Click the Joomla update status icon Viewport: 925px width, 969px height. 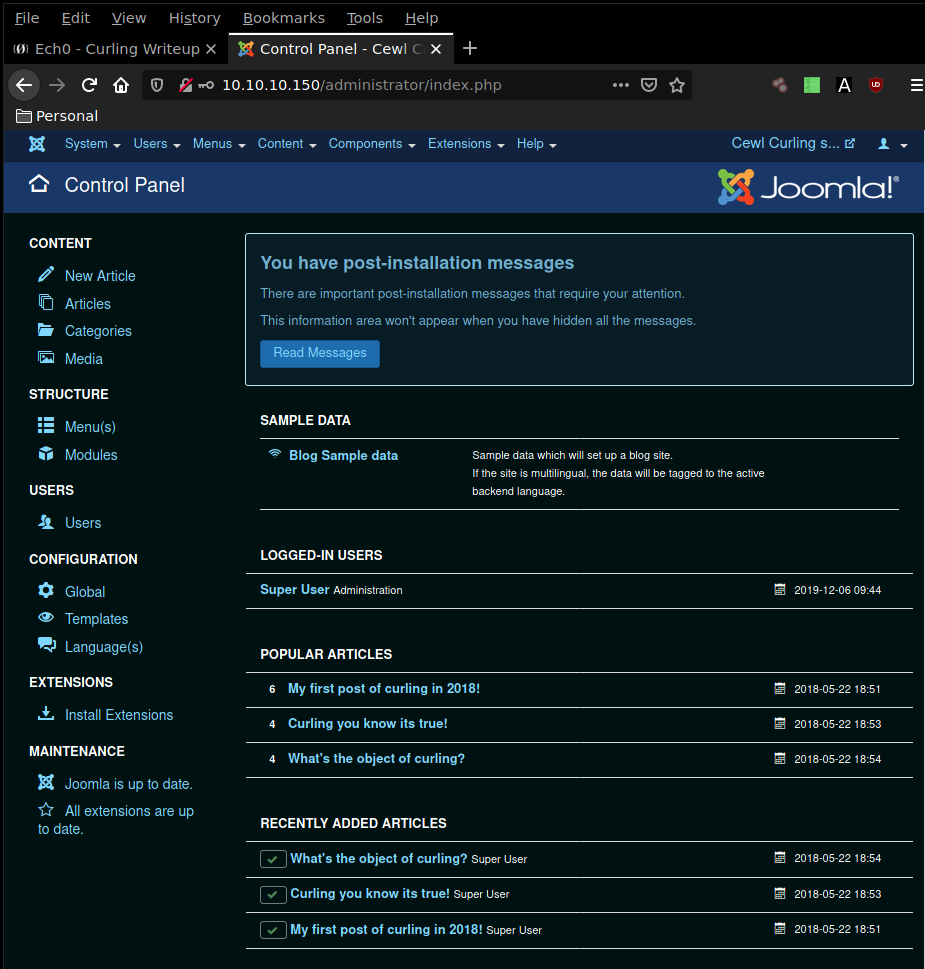coord(46,782)
